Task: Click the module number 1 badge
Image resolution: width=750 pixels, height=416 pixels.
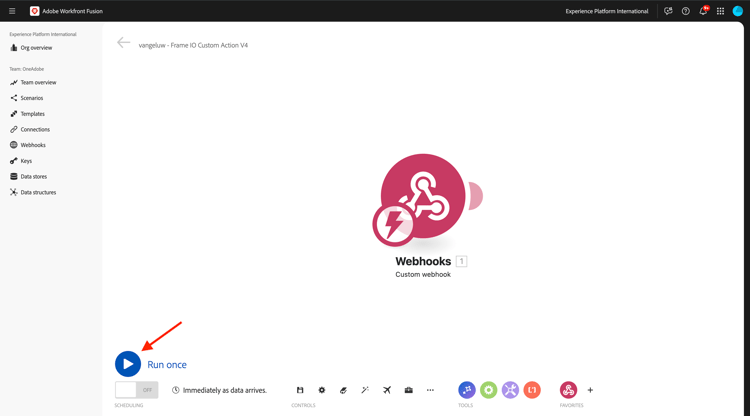Action: [462, 261]
